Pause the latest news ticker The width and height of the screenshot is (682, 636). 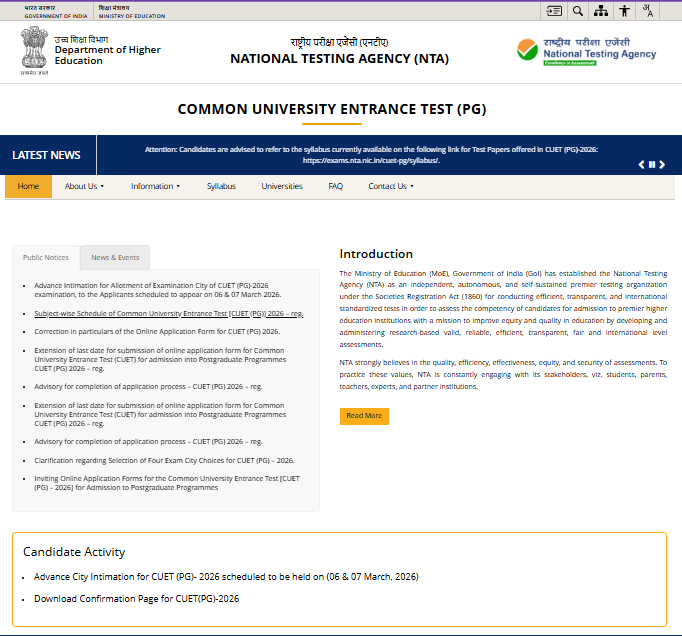coord(652,165)
